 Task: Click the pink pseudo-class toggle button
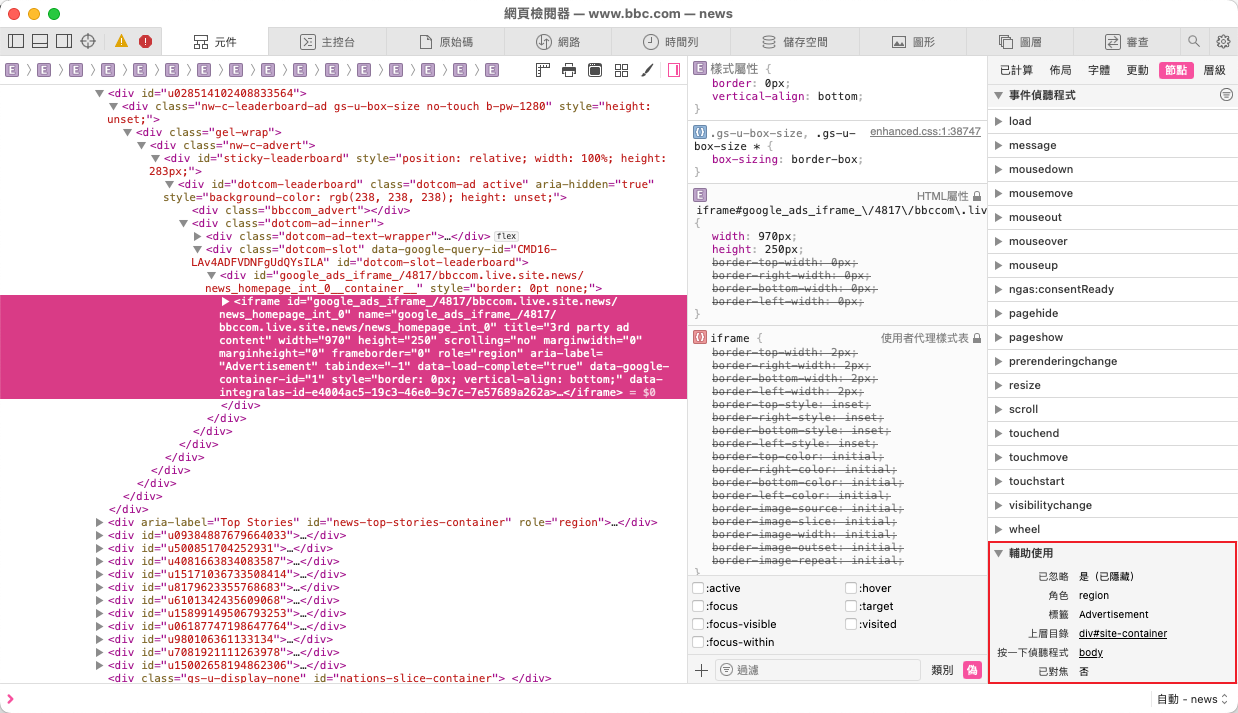click(x=972, y=670)
